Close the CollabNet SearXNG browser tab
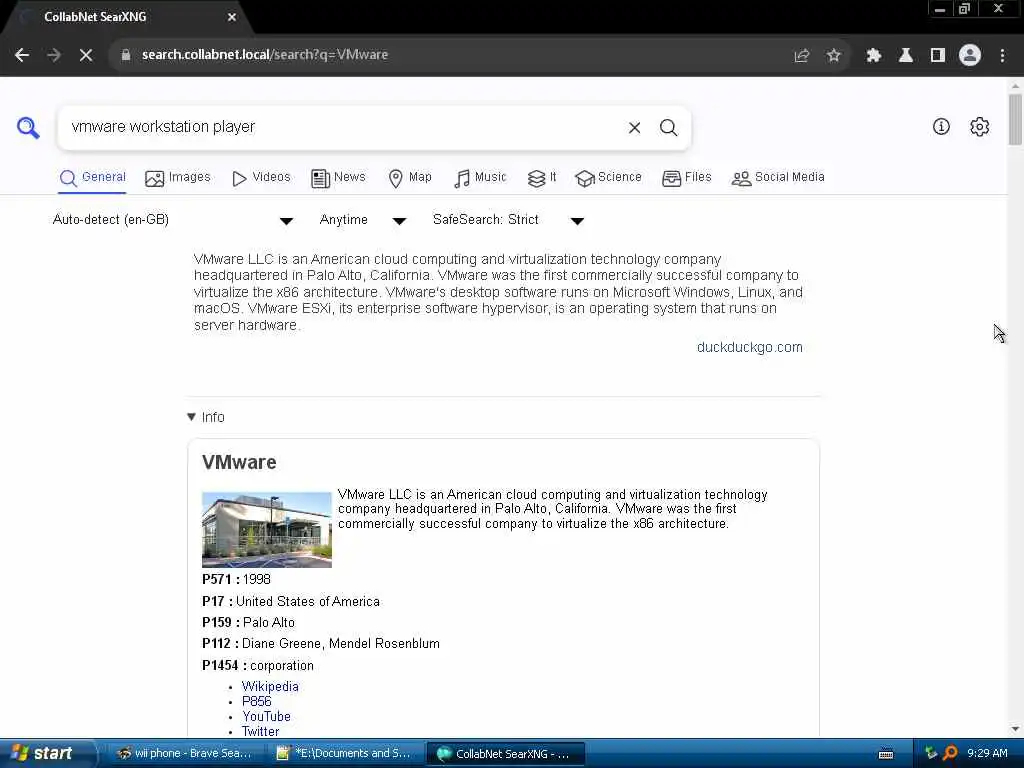Image resolution: width=1024 pixels, height=768 pixels. [x=232, y=17]
